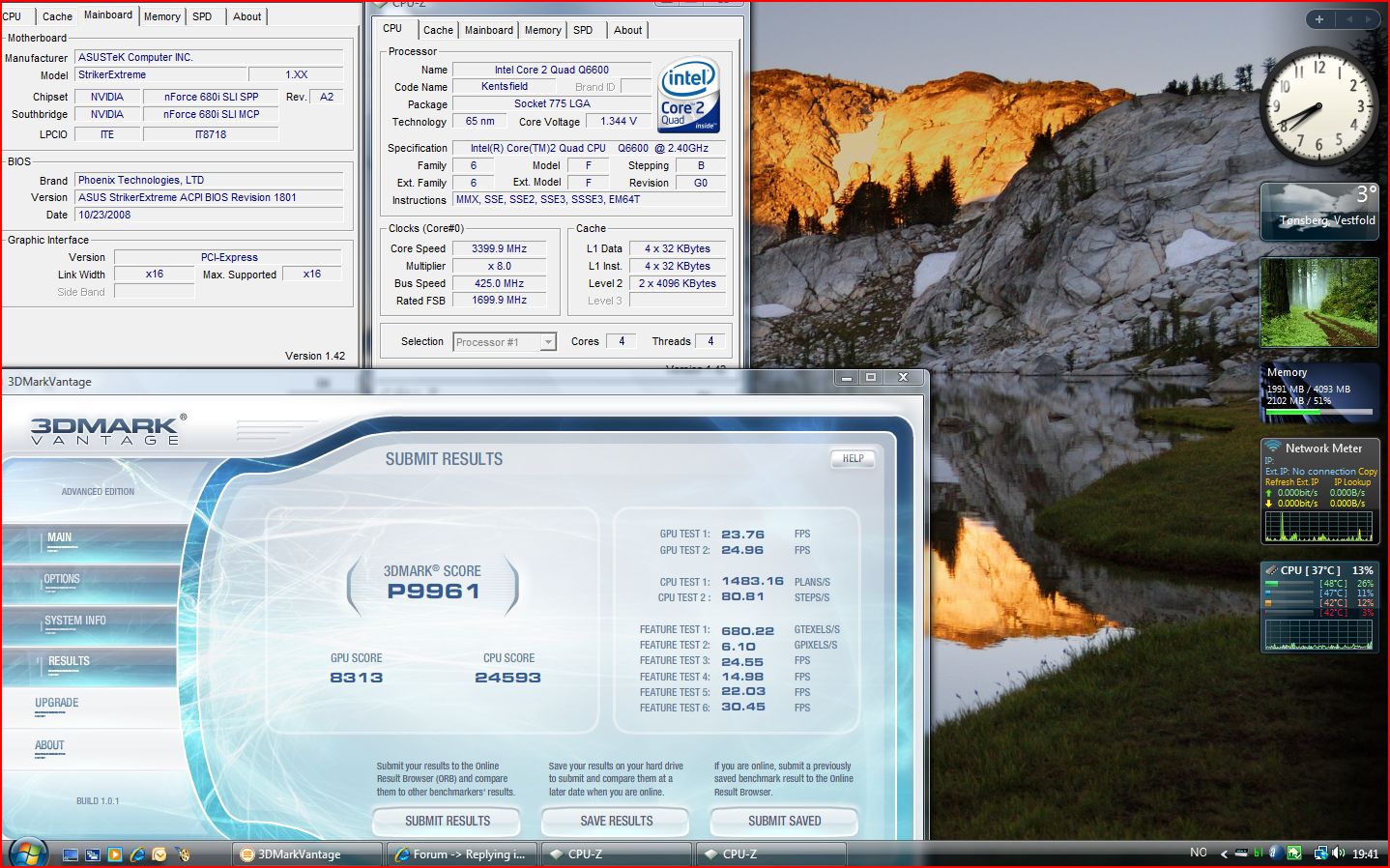Switch to About tab in left CPU-Z window
1390x868 pixels.
pos(246,16)
